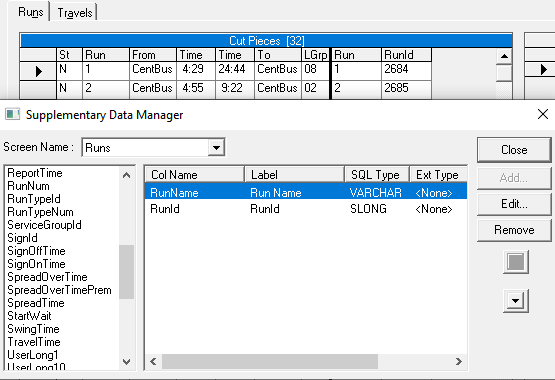The height and width of the screenshot is (380, 555).
Task: Click the down-arrow button below the gray square
Action: [516, 301]
